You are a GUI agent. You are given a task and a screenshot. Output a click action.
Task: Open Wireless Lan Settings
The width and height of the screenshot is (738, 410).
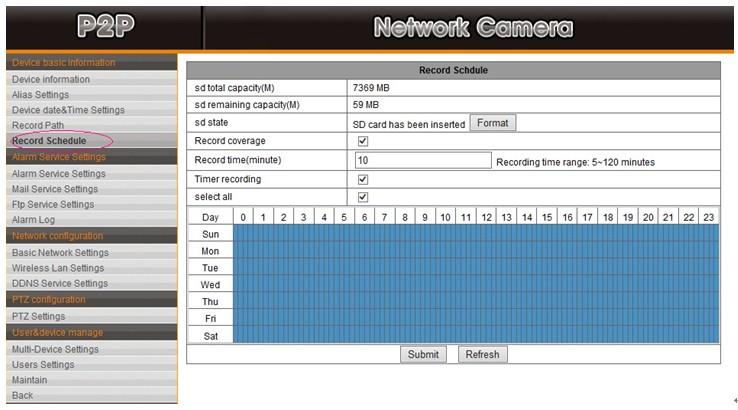[57, 268]
